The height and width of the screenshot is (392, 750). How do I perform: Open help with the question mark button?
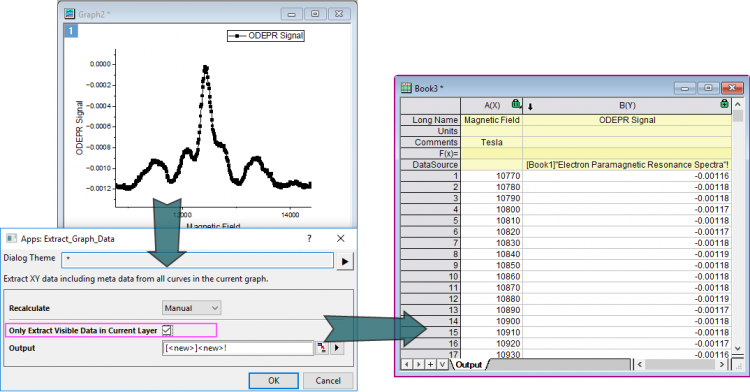coord(309,239)
